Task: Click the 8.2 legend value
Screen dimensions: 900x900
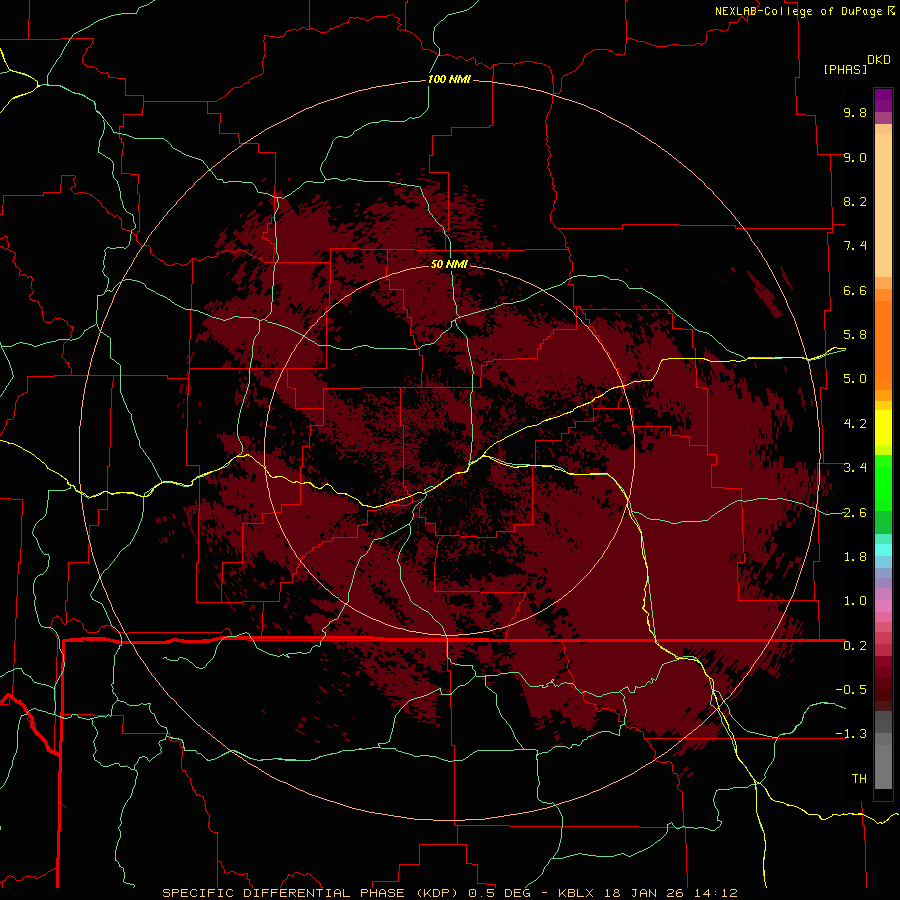Action: coord(855,201)
